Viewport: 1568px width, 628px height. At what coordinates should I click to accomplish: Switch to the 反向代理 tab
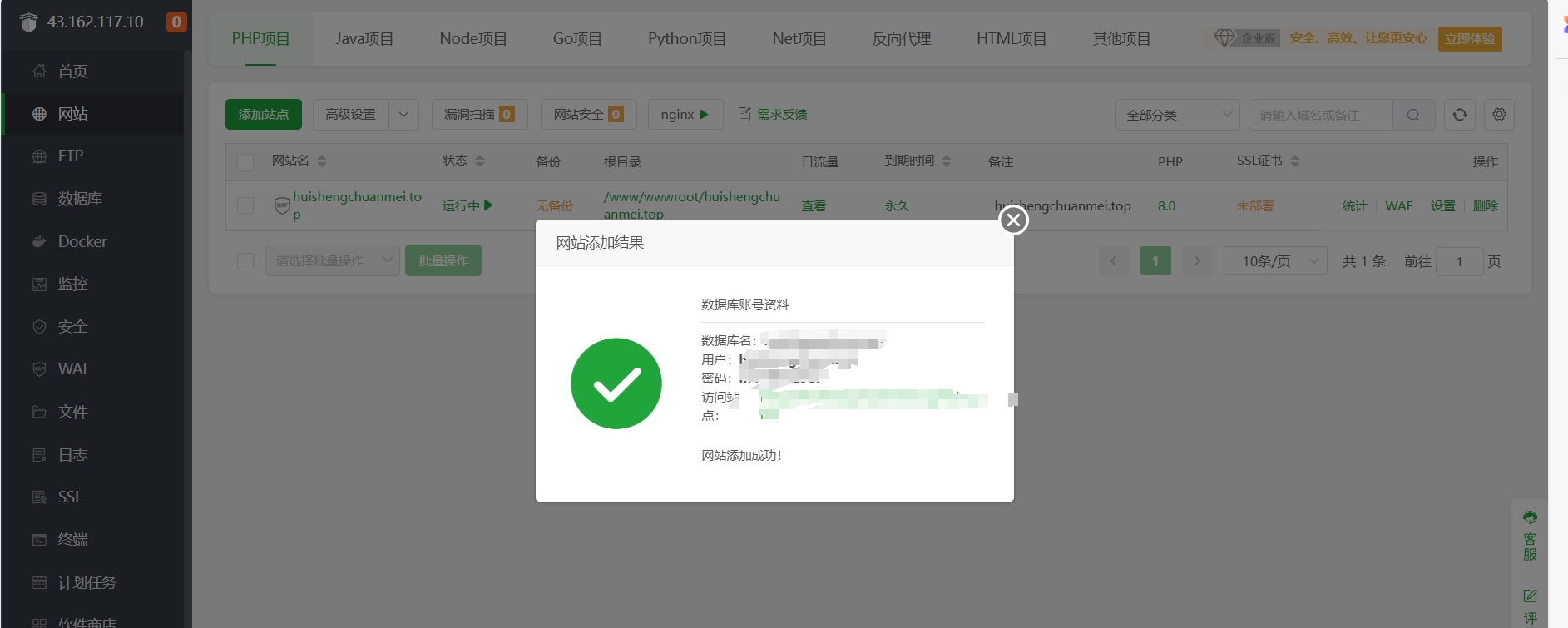[x=902, y=39]
